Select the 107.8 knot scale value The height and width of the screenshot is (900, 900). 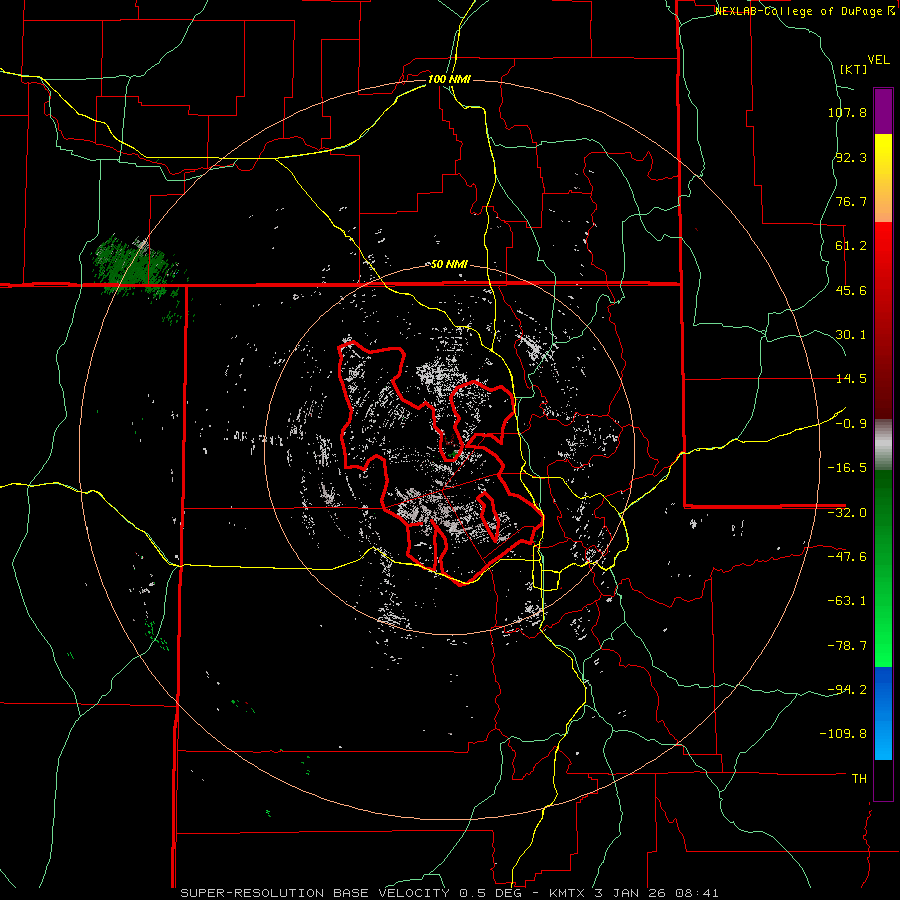point(847,112)
